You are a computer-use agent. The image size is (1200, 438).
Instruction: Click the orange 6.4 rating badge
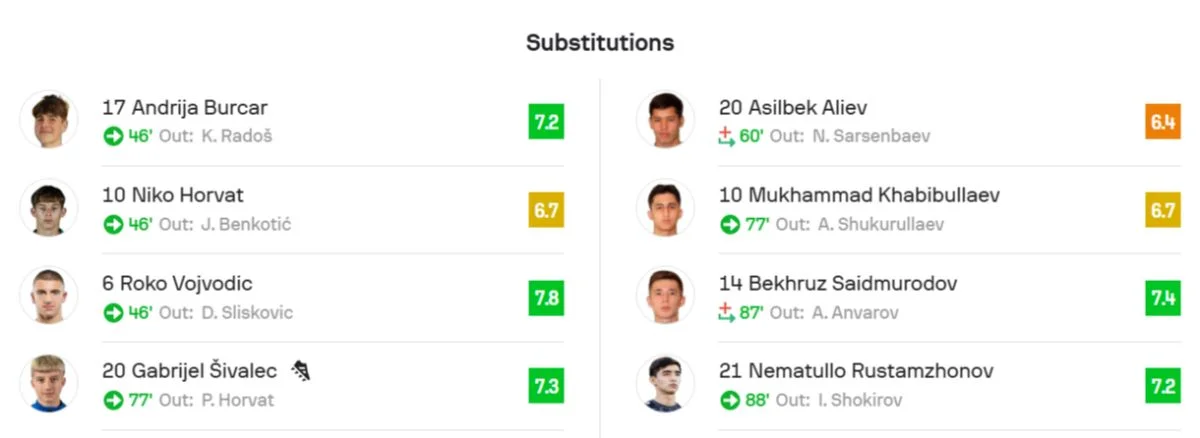pyautogui.click(x=1163, y=122)
